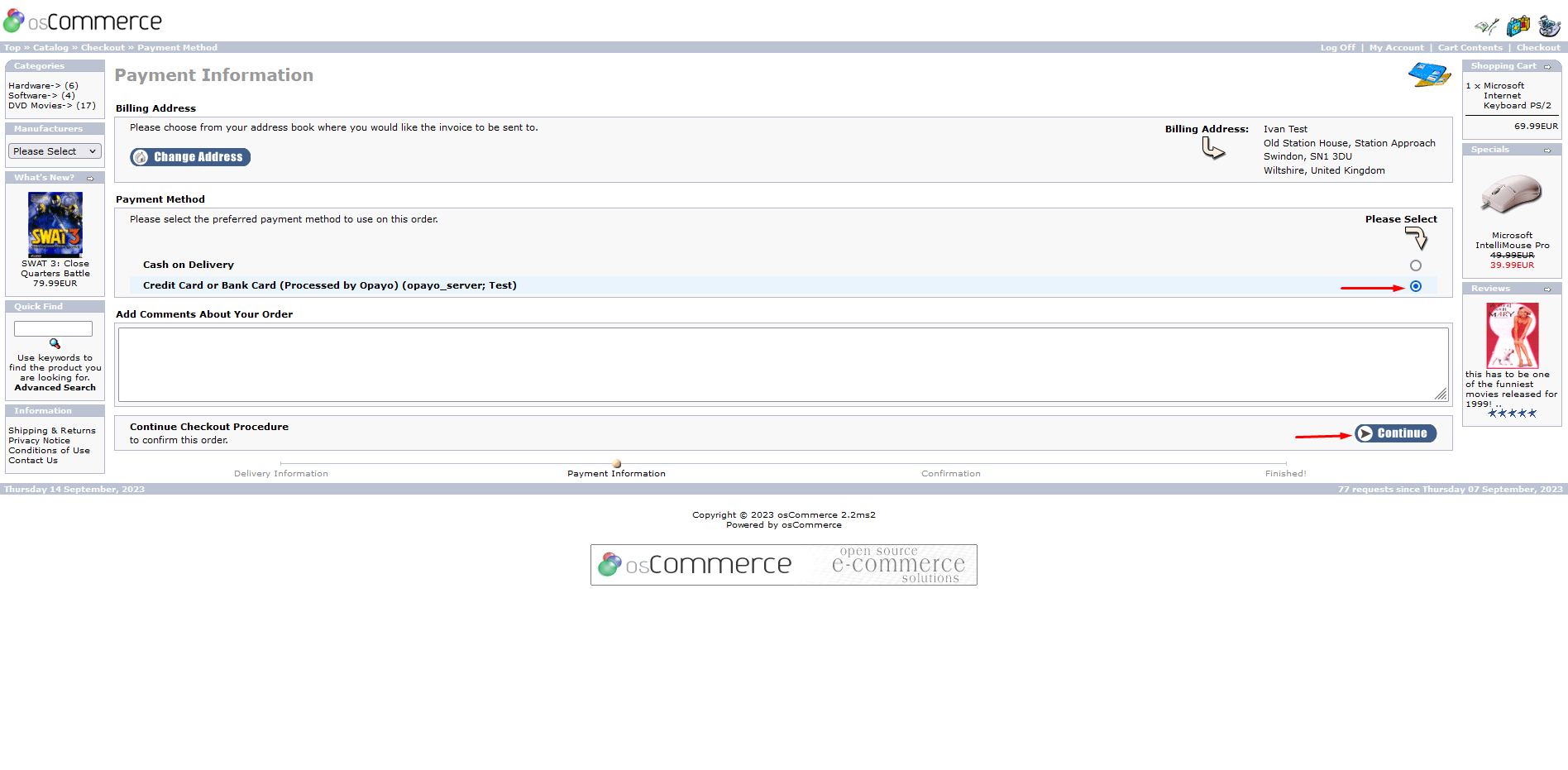
Task: Click in the order comments textarea
Action: point(783,365)
